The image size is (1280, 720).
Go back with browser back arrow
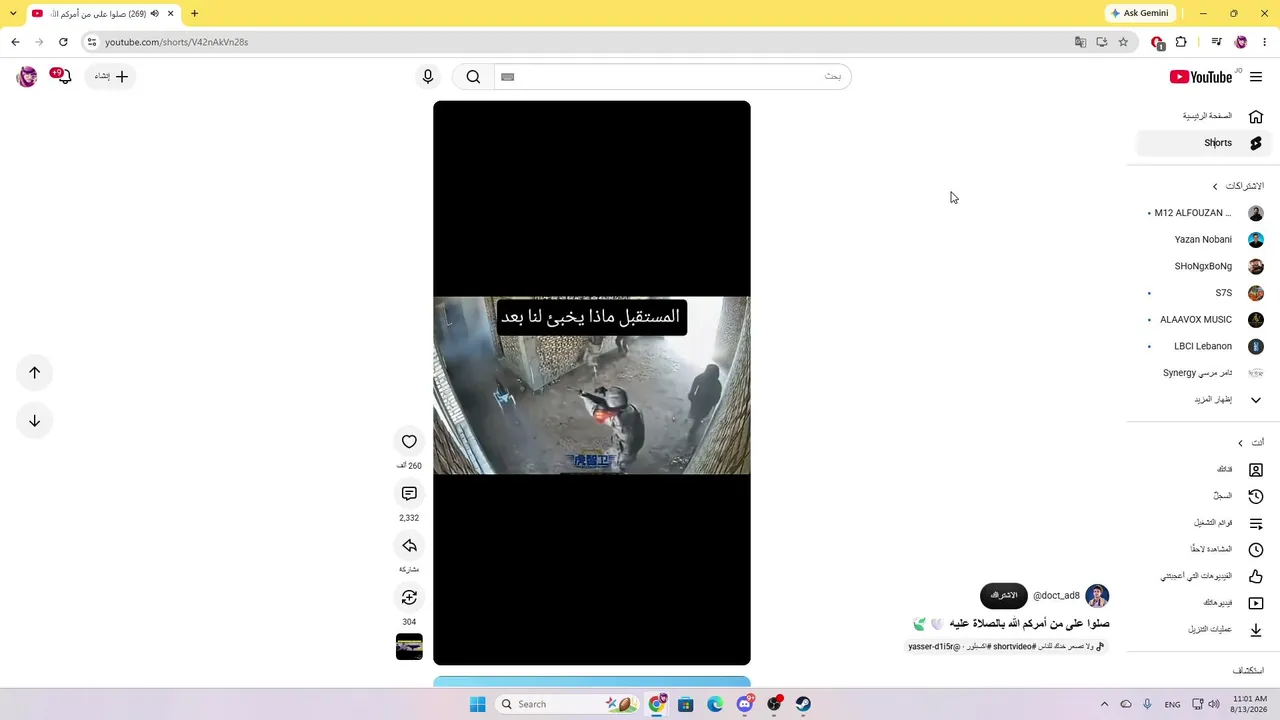(15, 42)
